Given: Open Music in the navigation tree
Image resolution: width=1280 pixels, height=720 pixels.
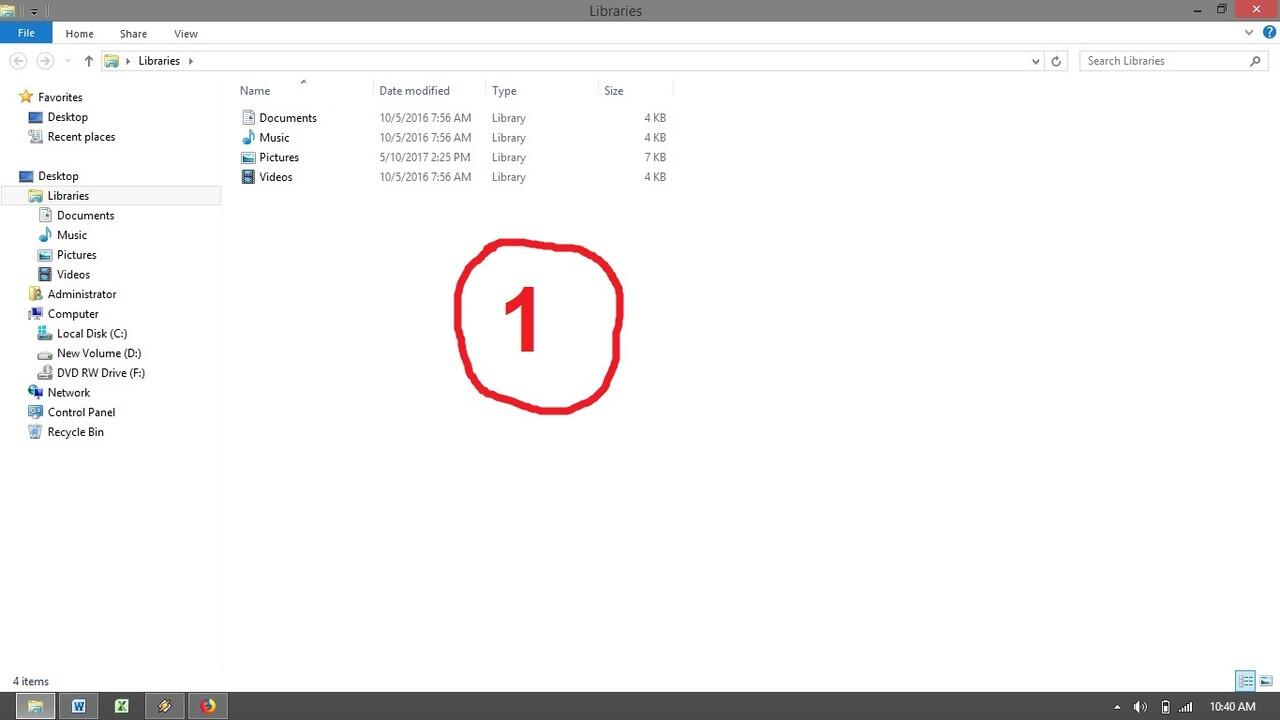Looking at the screenshot, I should (71, 235).
